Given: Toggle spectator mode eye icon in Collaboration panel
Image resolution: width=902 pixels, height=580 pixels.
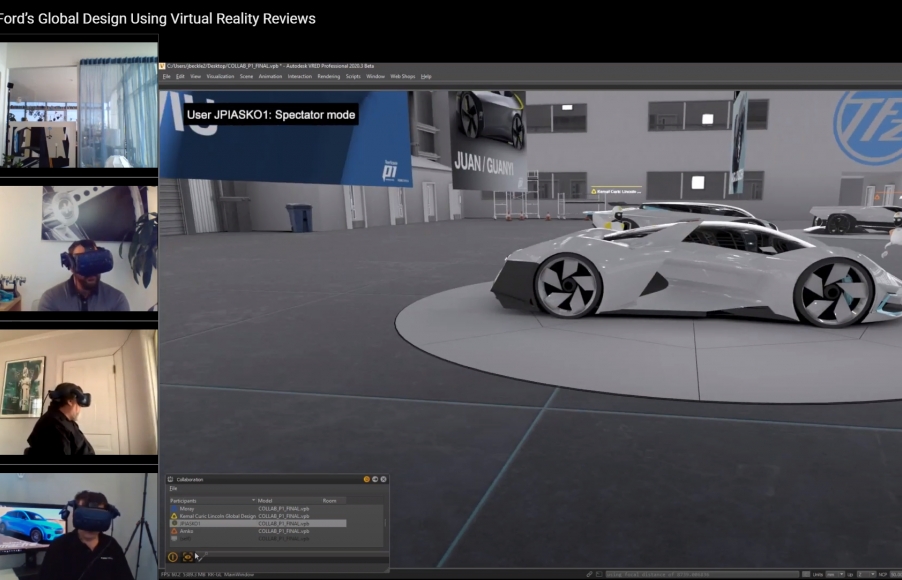Looking at the screenshot, I should pos(188,557).
